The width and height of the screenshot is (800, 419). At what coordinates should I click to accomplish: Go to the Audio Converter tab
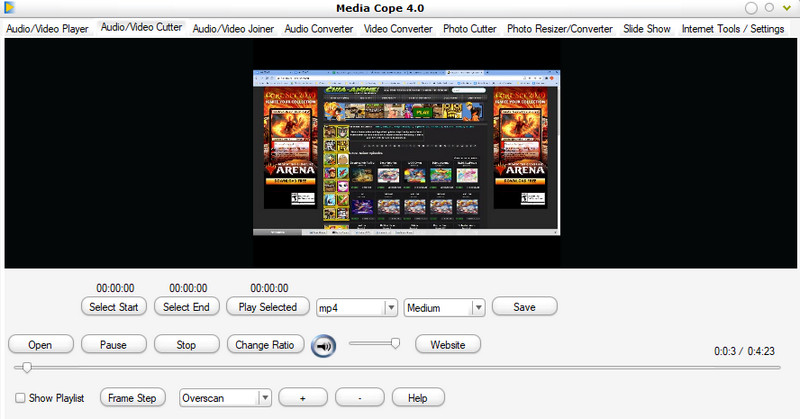(319, 29)
